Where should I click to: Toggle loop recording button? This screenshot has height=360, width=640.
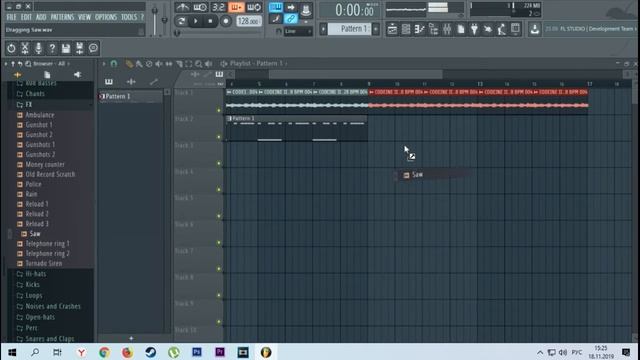(253, 7)
